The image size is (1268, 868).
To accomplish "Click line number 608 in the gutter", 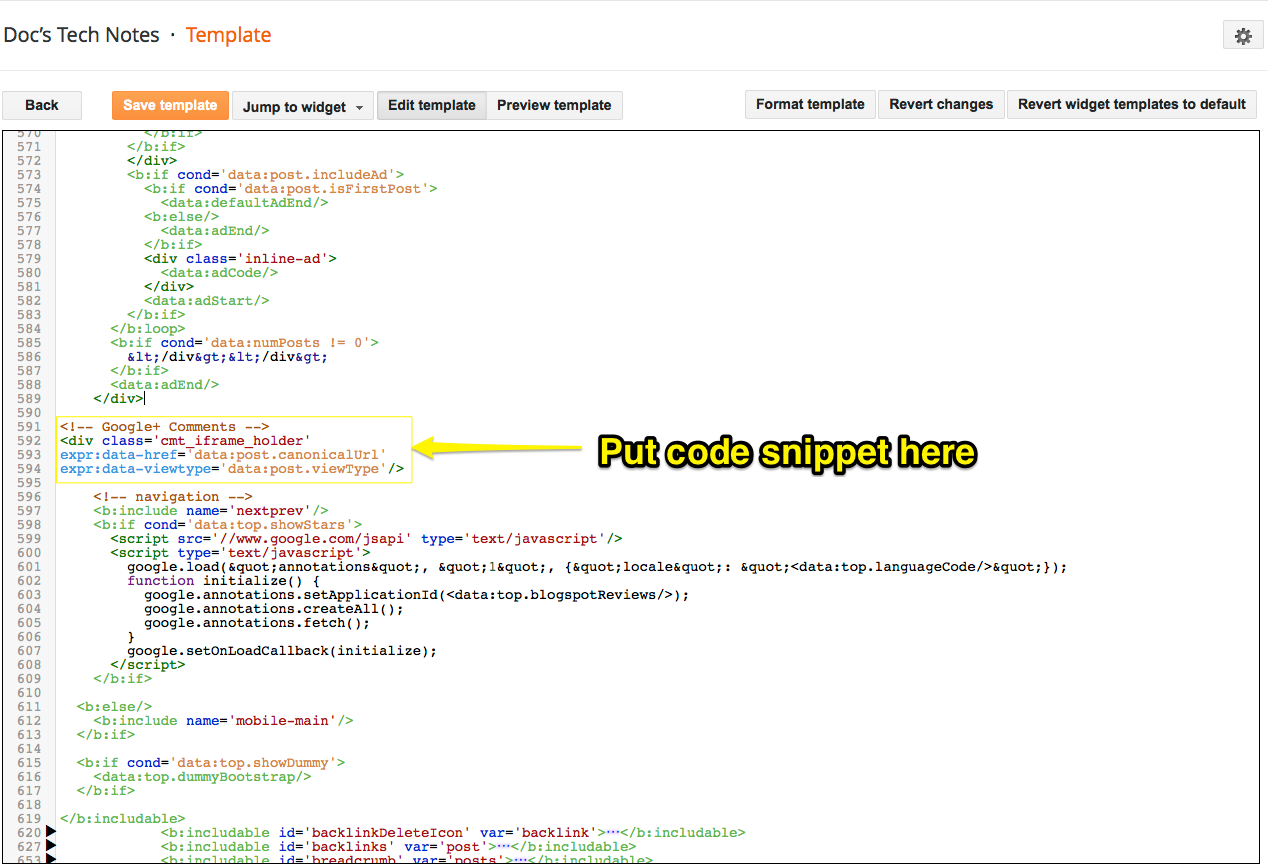I will [x=29, y=664].
